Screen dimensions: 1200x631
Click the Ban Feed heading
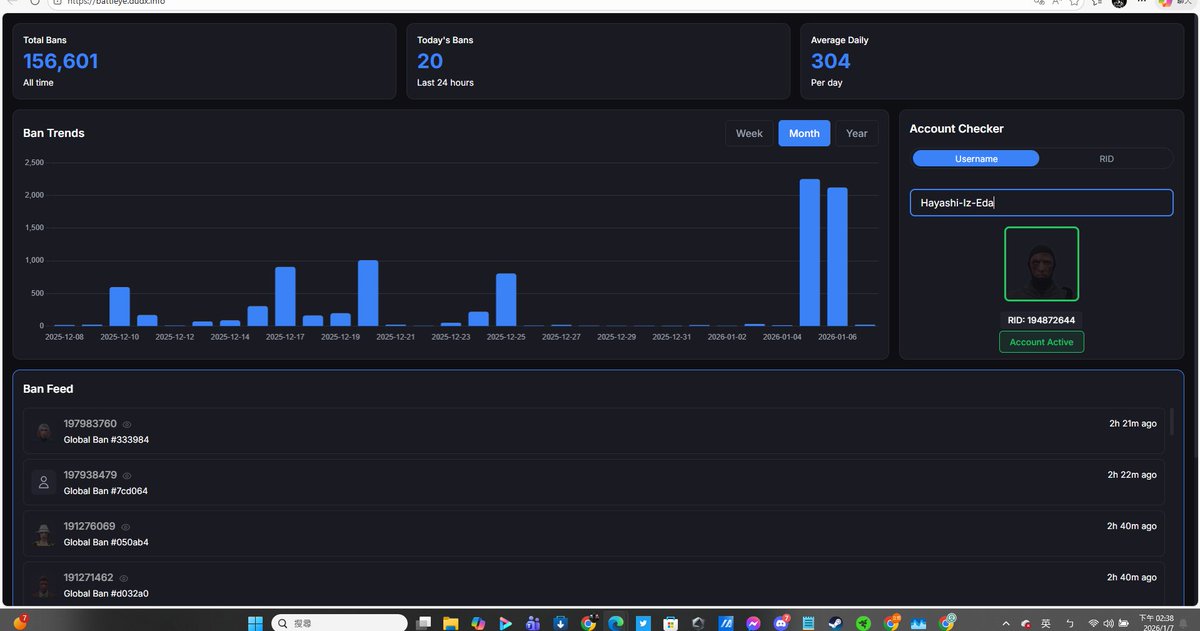coord(48,389)
